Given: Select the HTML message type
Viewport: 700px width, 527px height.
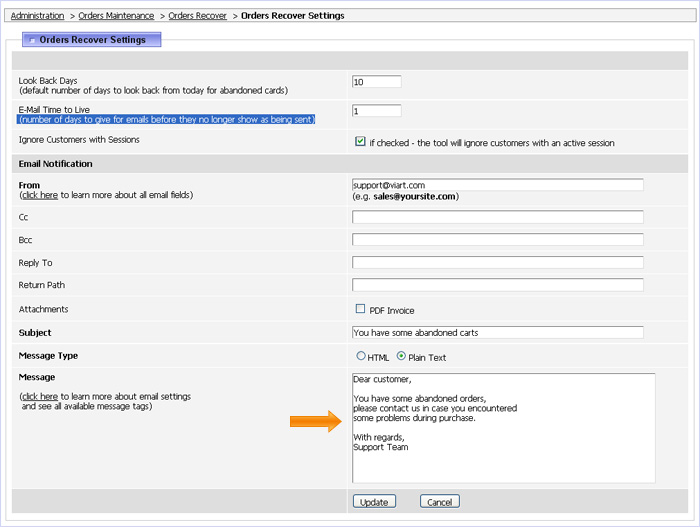Looking at the screenshot, I should (361, 356).
